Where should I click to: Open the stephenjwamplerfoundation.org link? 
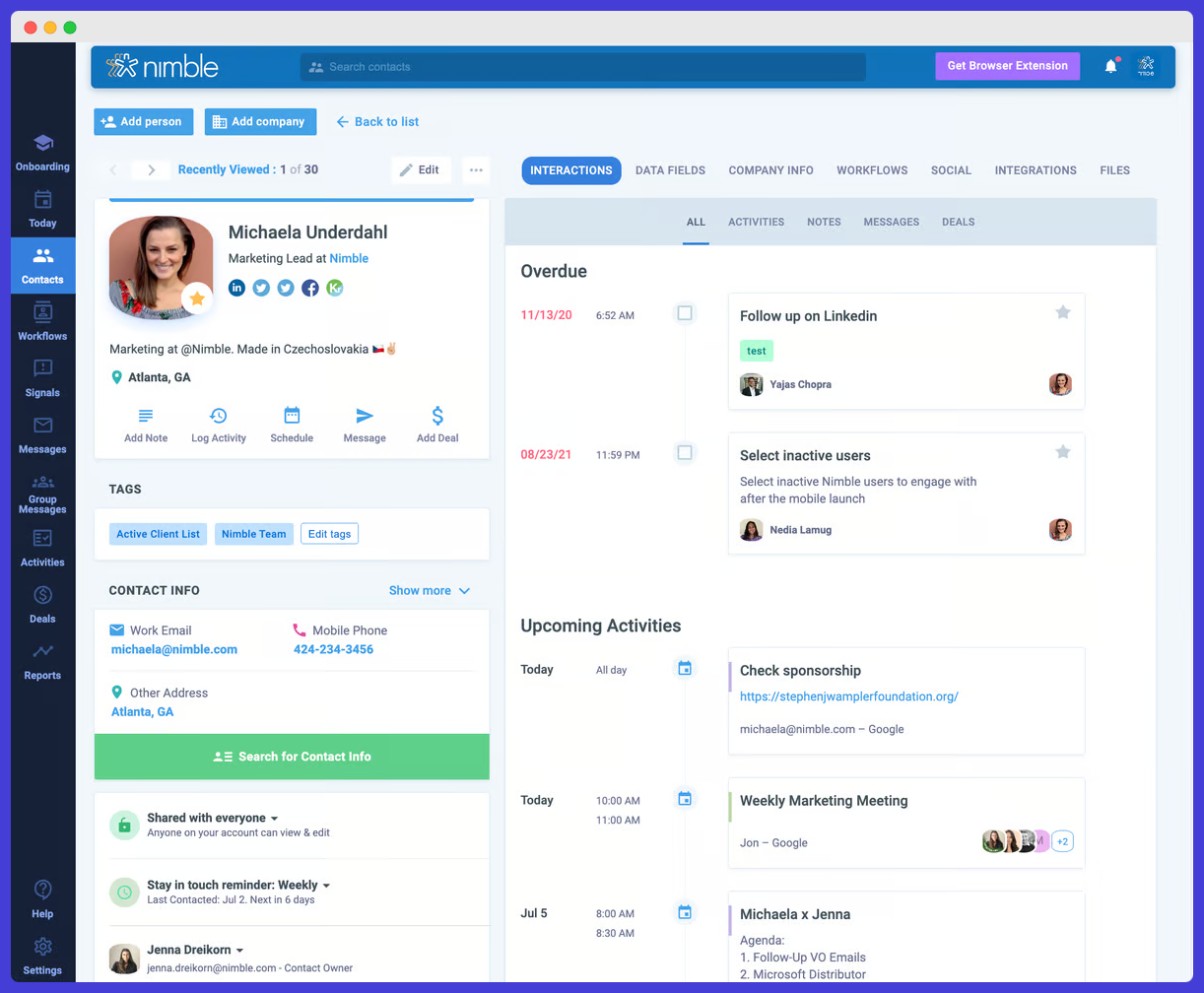click(848, 696)
